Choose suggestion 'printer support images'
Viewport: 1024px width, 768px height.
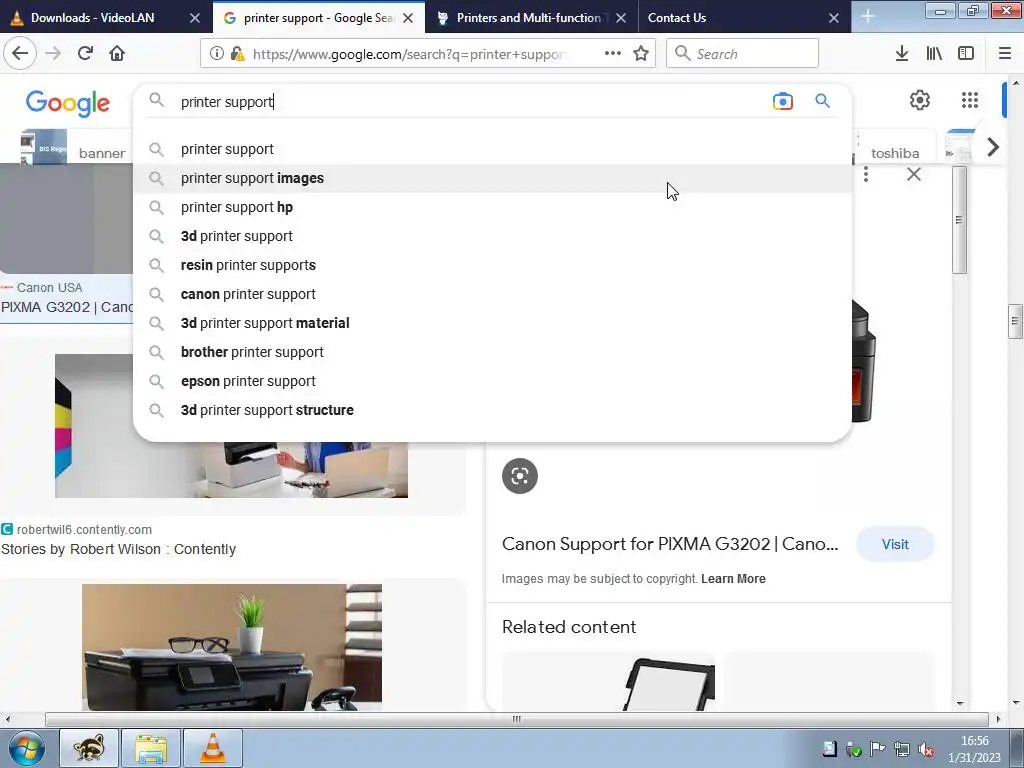pyautogui.click(x=492, y=178)
